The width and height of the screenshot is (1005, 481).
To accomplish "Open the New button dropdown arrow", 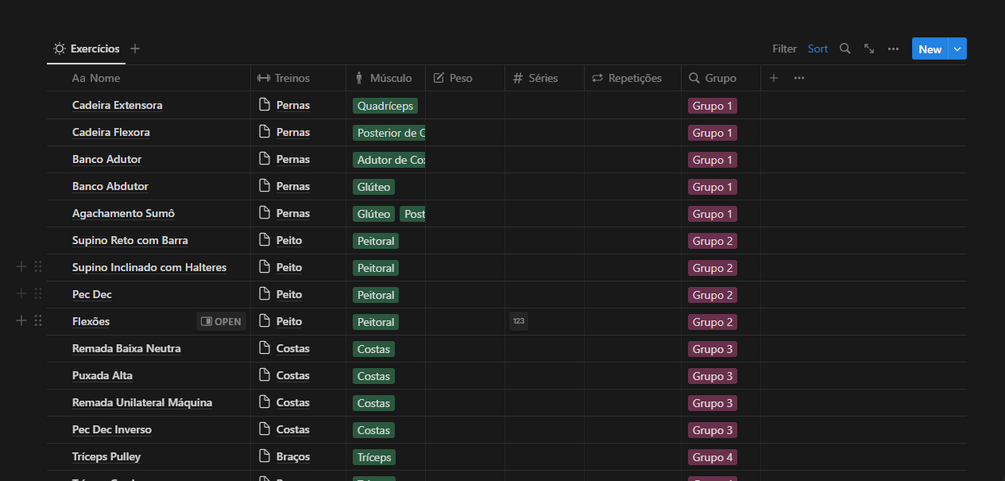I will coord(958,49).
